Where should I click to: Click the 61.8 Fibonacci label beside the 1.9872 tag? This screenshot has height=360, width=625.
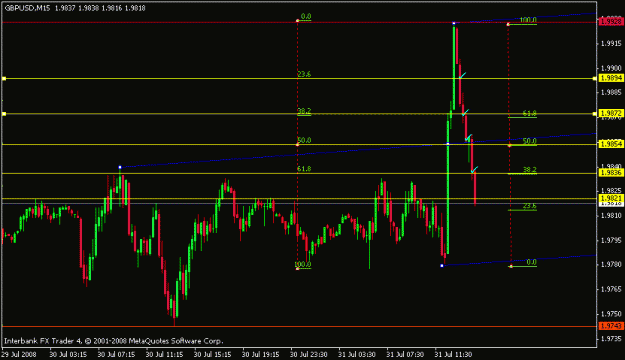click(x=530, y=114)
